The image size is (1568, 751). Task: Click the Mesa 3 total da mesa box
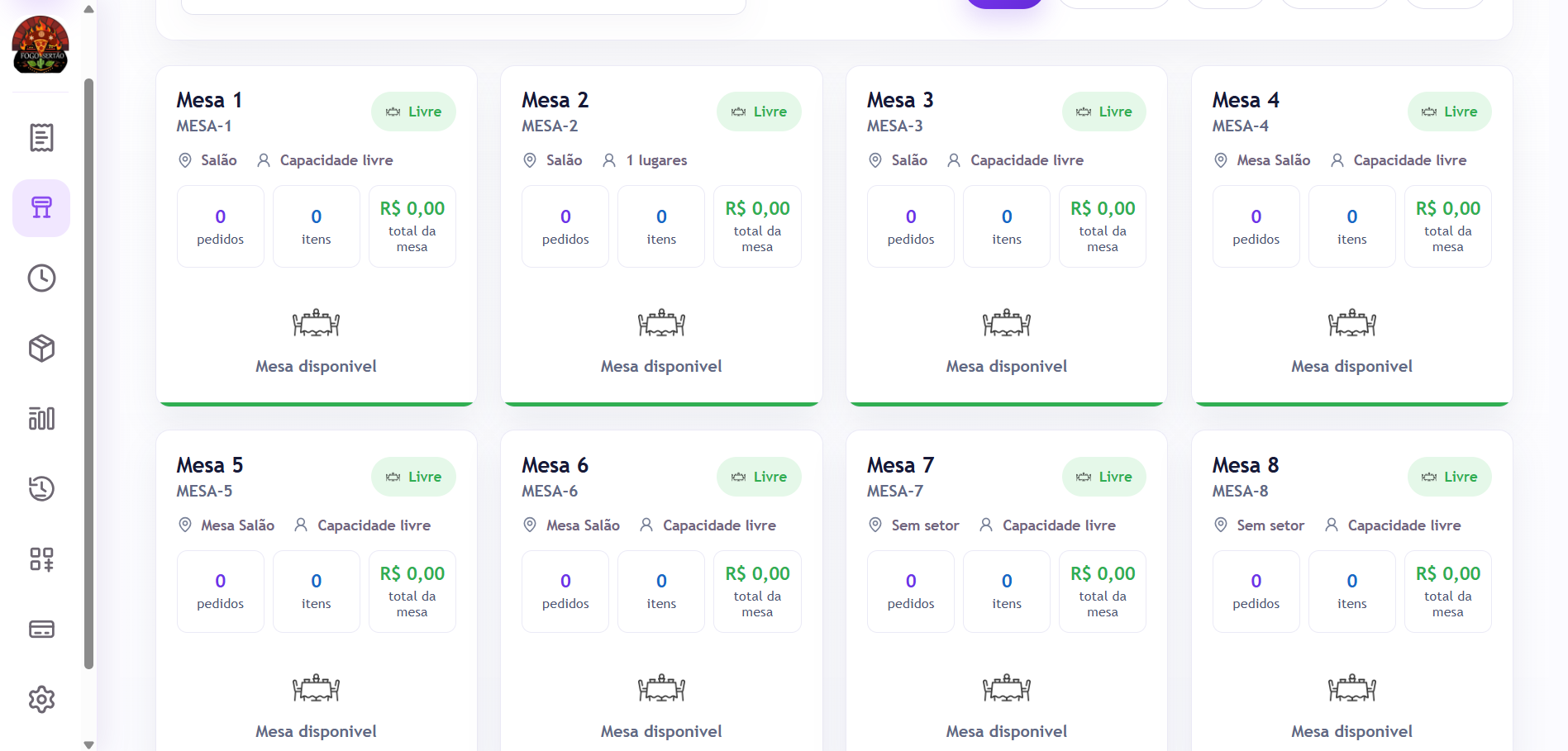(x=1103, y=226)
